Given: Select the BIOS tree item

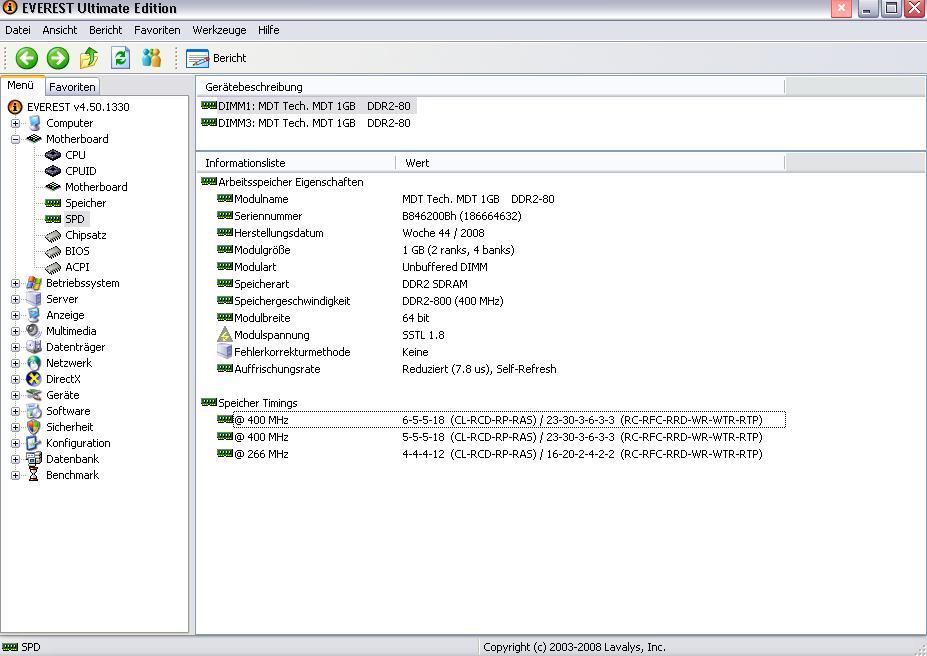Looking at the screenshot, I should coord(77,251).
